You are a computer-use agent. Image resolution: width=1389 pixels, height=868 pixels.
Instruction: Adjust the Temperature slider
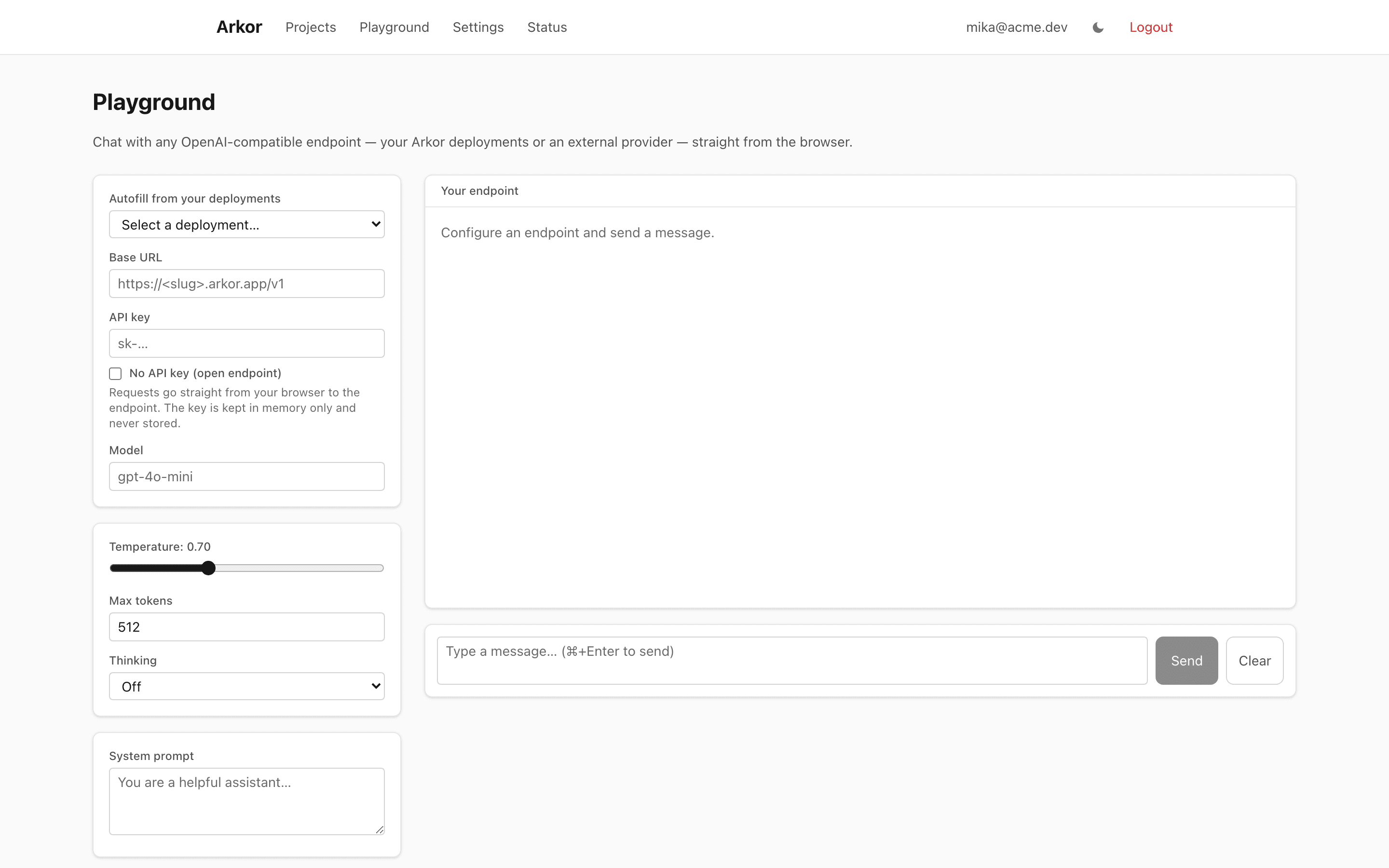pos(247,569)
